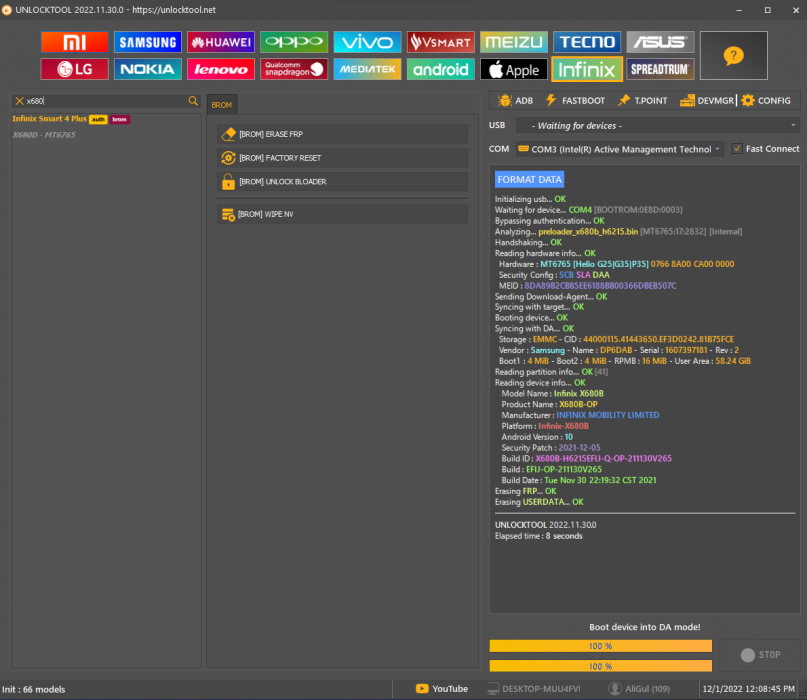Click the Manufacturer INFINIX MOBILITY LIMITED line
This screenshot has width=807, height=700.
coord(580,415)
